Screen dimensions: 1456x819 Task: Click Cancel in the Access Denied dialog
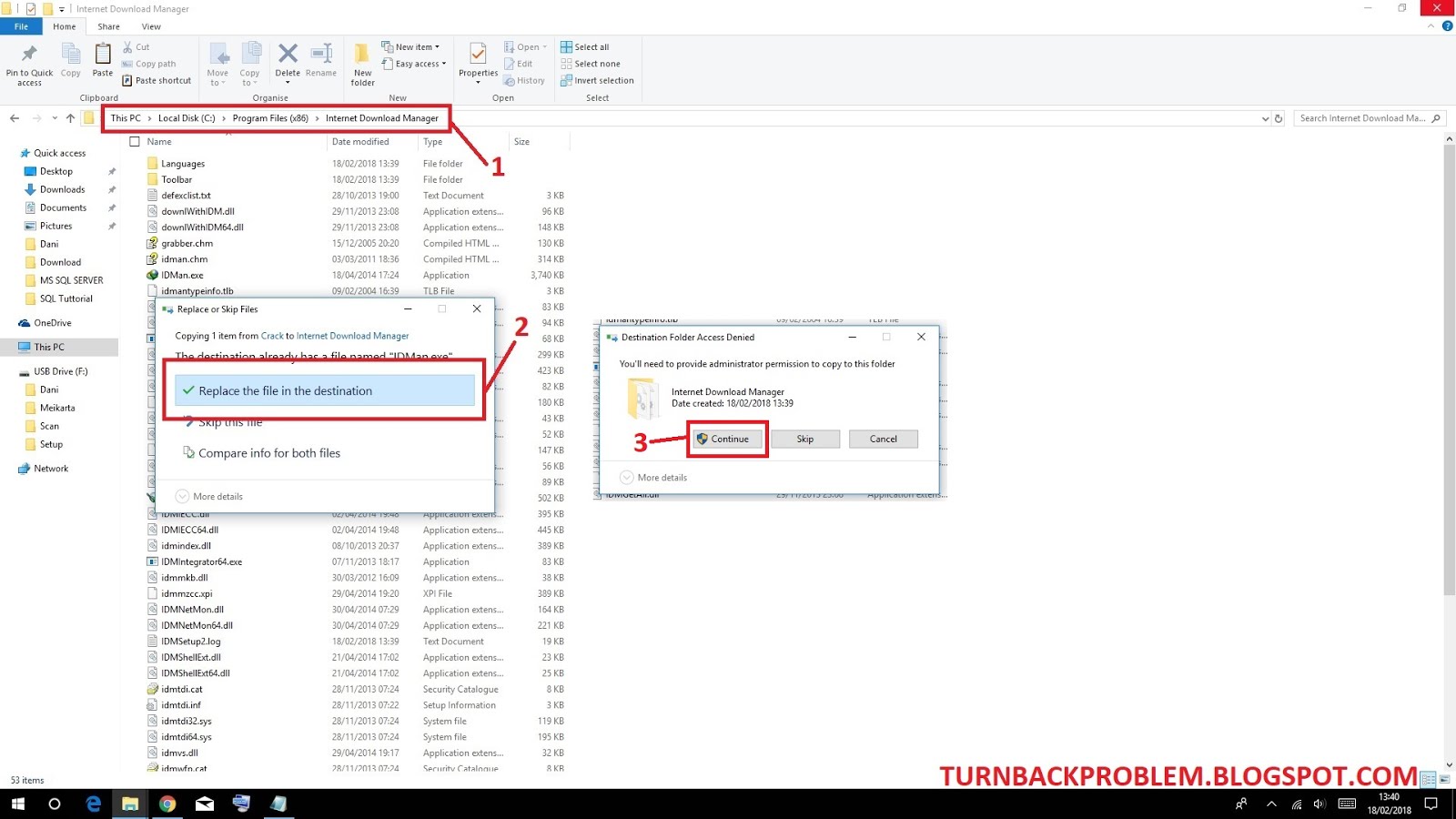click(882, 439)
